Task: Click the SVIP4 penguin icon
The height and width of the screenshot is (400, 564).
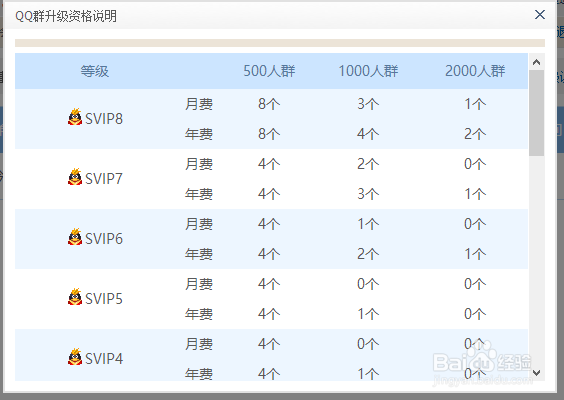Action: tap(75, 357)
